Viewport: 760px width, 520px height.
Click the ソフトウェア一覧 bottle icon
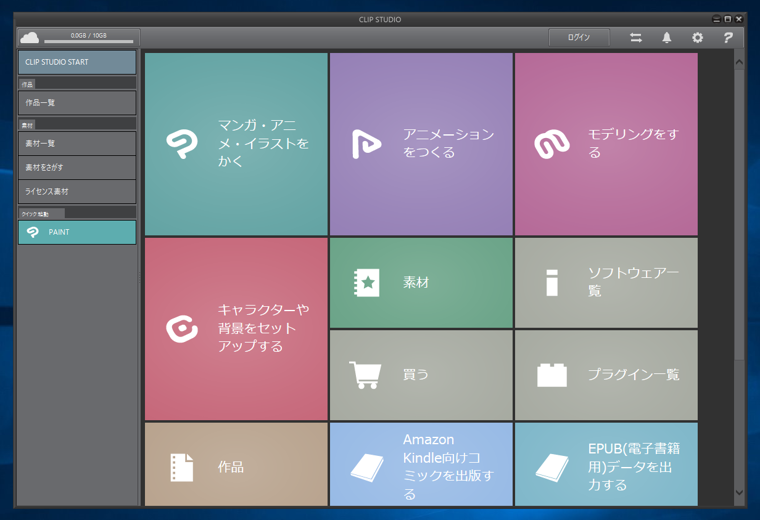click(552, 283)
